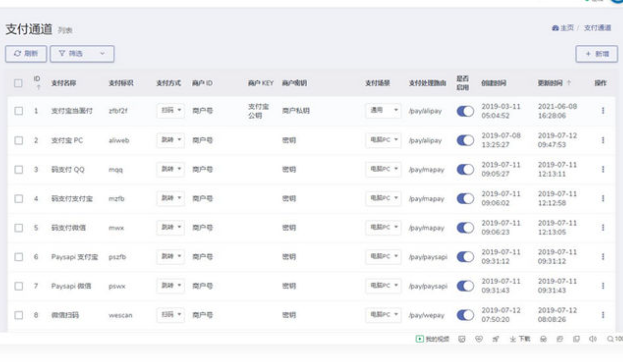Image resolution: width=623 pixels, height=362 pixels.
Task: Click the green video icon in bottom bar
Action: click(x=420, y=339)
